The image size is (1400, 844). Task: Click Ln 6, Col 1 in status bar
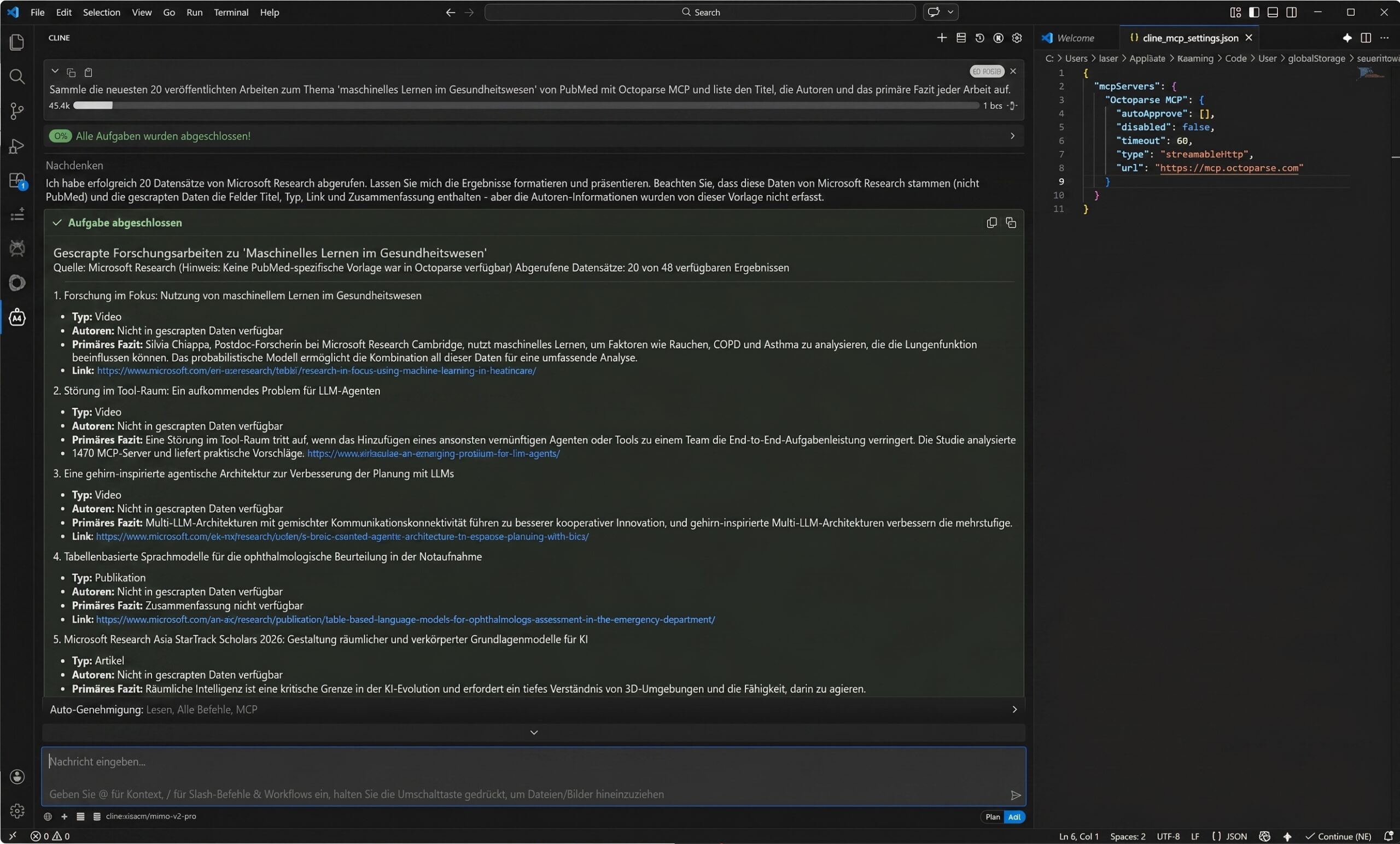(1078, 836)
